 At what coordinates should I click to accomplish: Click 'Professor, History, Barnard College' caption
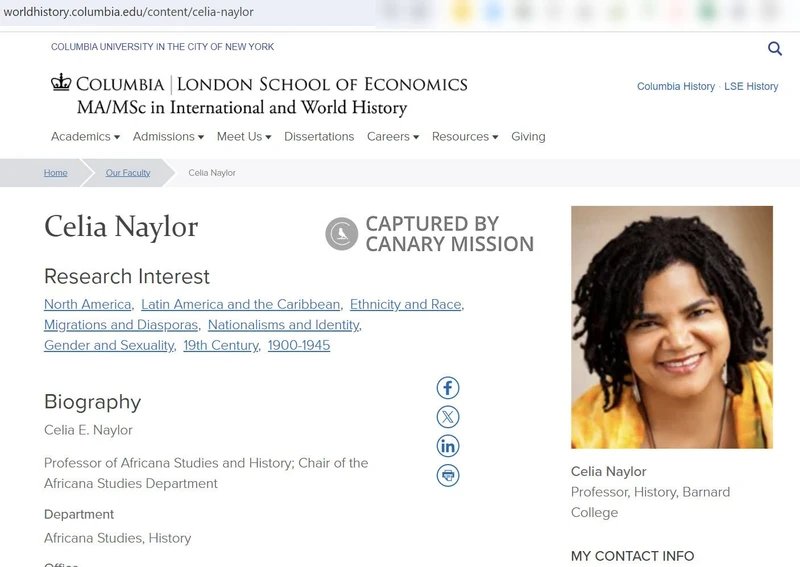[651, 502]
